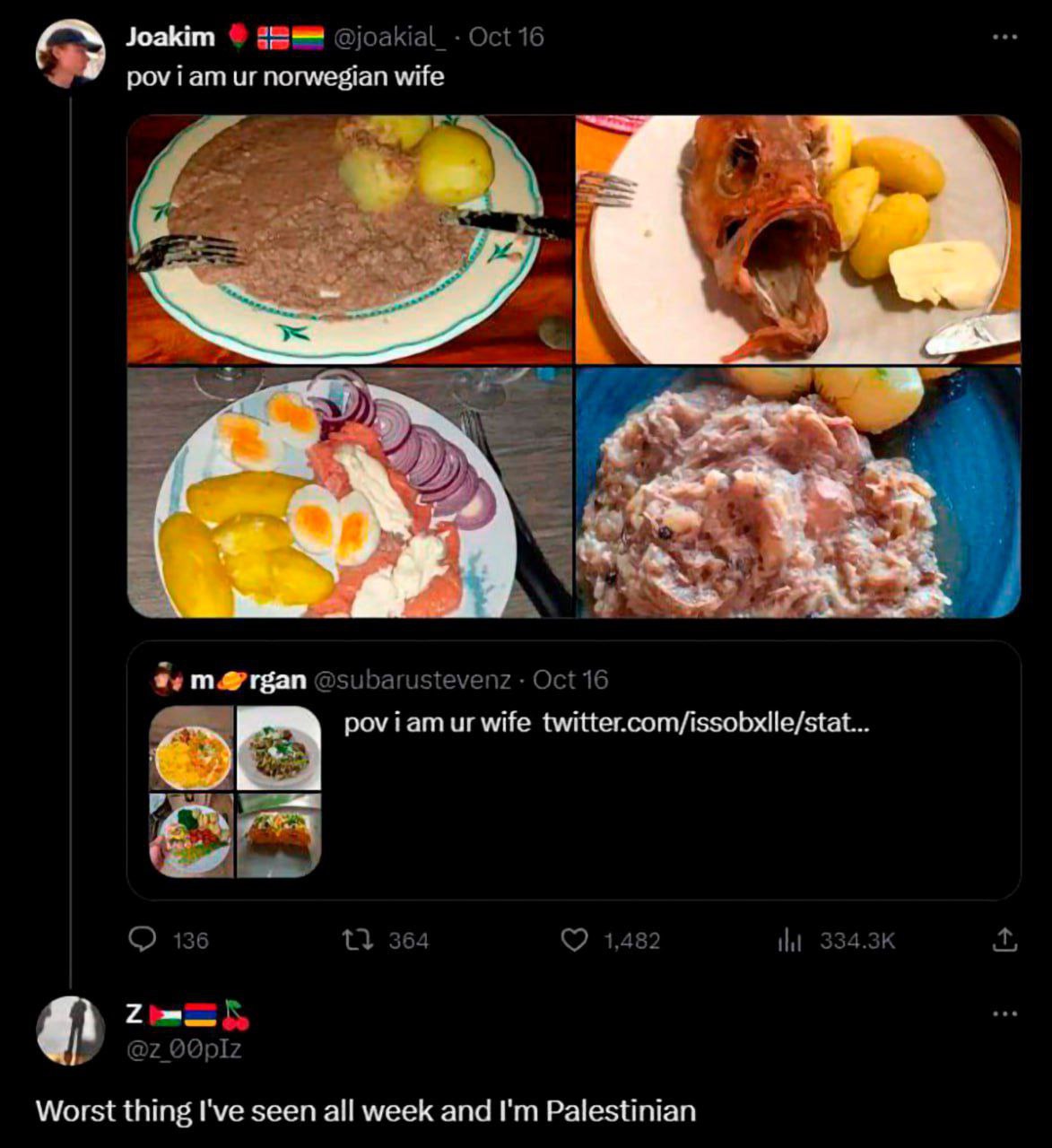This screenshot has width=1052, height=1148.
Task: View the eggs and salmon plate photo
Action: pos(350,492)
